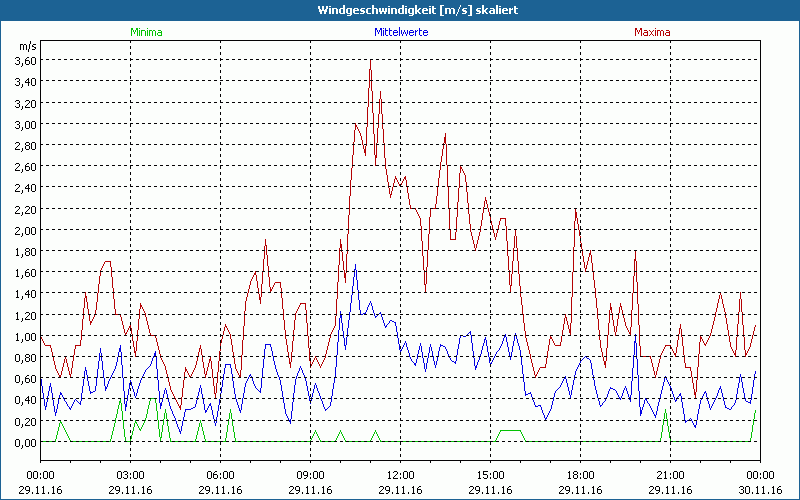Click the red Maxima peak reaching 3,60 m/s
This screenshot has width=800, height=500.
[370, 61]
